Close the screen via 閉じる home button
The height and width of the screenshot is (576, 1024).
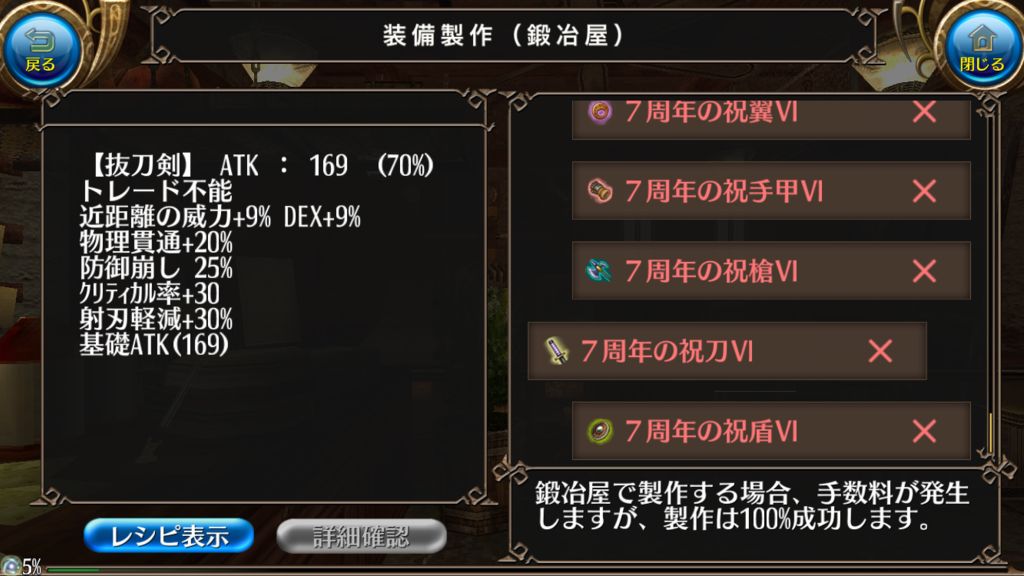click(982, 51)
